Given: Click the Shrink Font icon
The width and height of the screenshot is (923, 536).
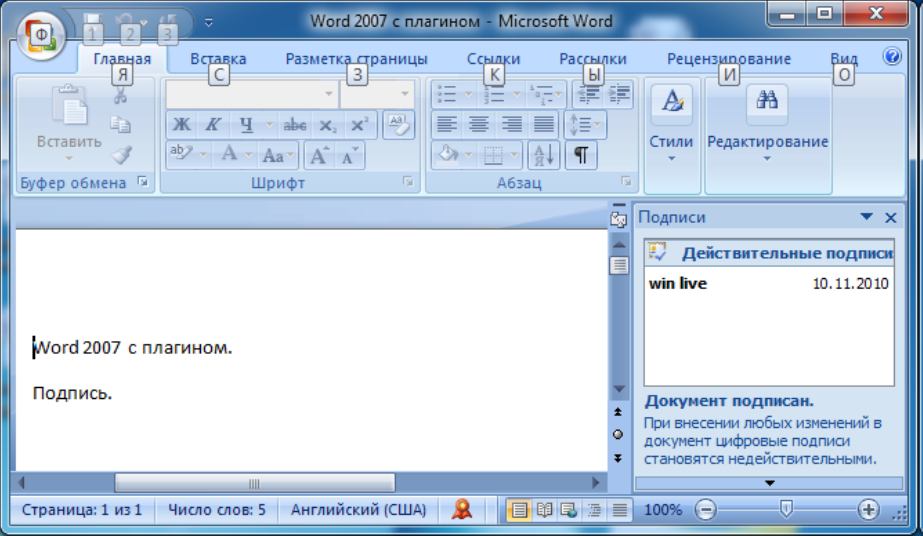Looking at the screenshot, I should click(x=349, y=155).
